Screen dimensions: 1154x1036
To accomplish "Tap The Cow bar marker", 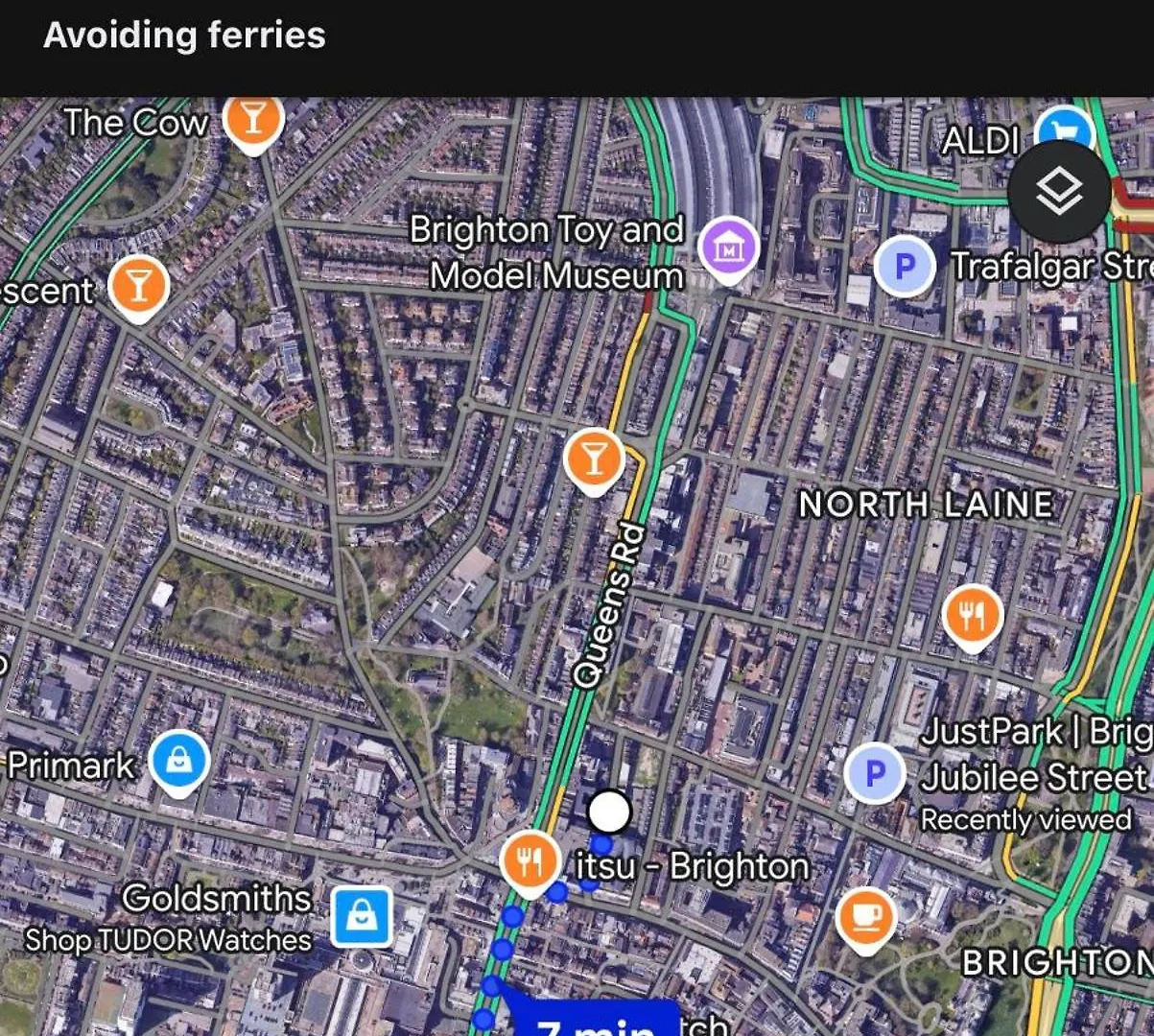I will point(252,123).
